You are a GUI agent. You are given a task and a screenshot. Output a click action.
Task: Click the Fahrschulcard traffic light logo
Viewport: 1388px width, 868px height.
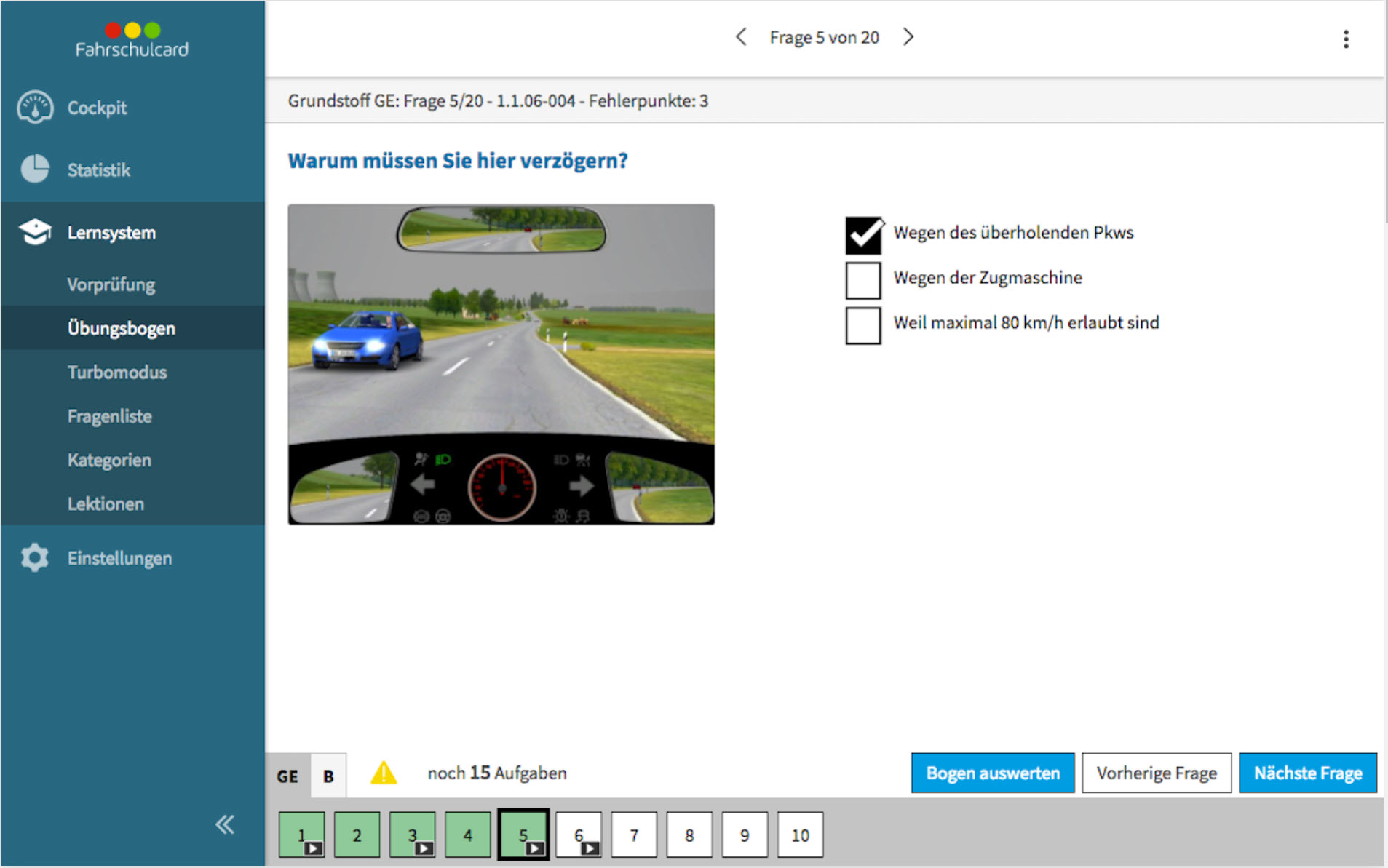[132, 40]
